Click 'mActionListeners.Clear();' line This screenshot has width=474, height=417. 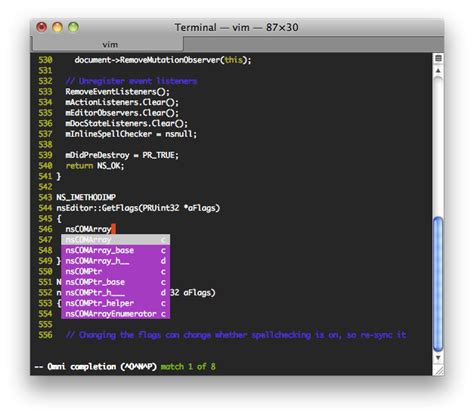(122, 102)
